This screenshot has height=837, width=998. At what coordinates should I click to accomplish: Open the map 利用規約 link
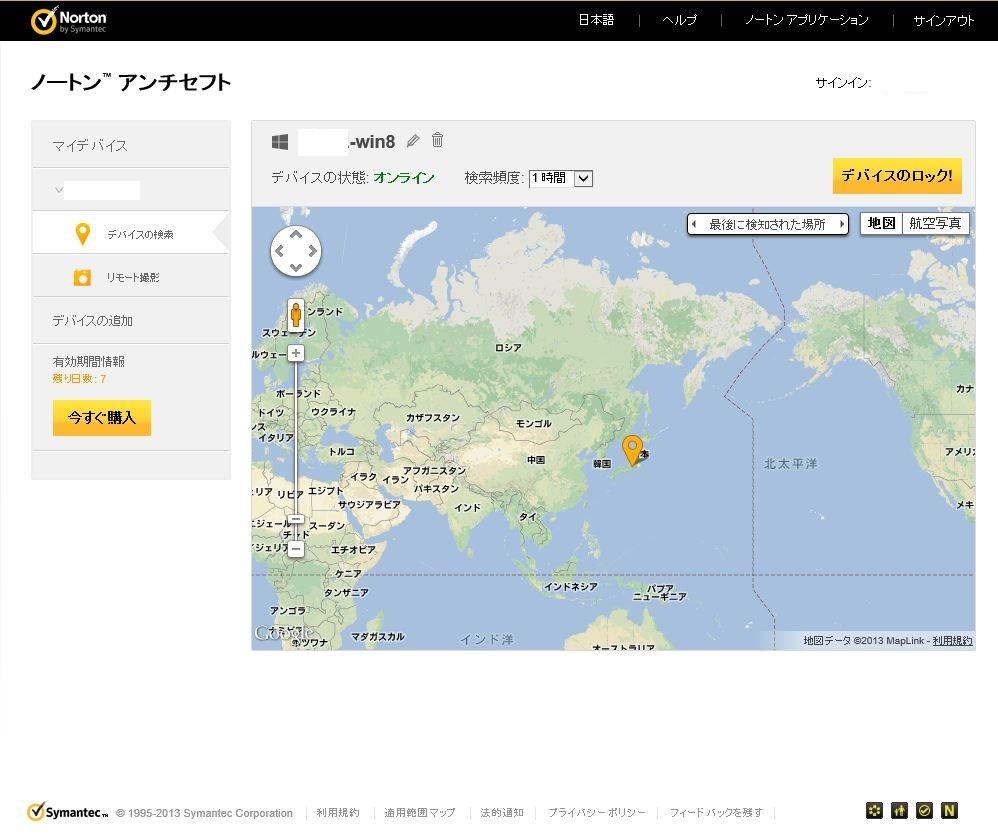(x=952, y=640)
